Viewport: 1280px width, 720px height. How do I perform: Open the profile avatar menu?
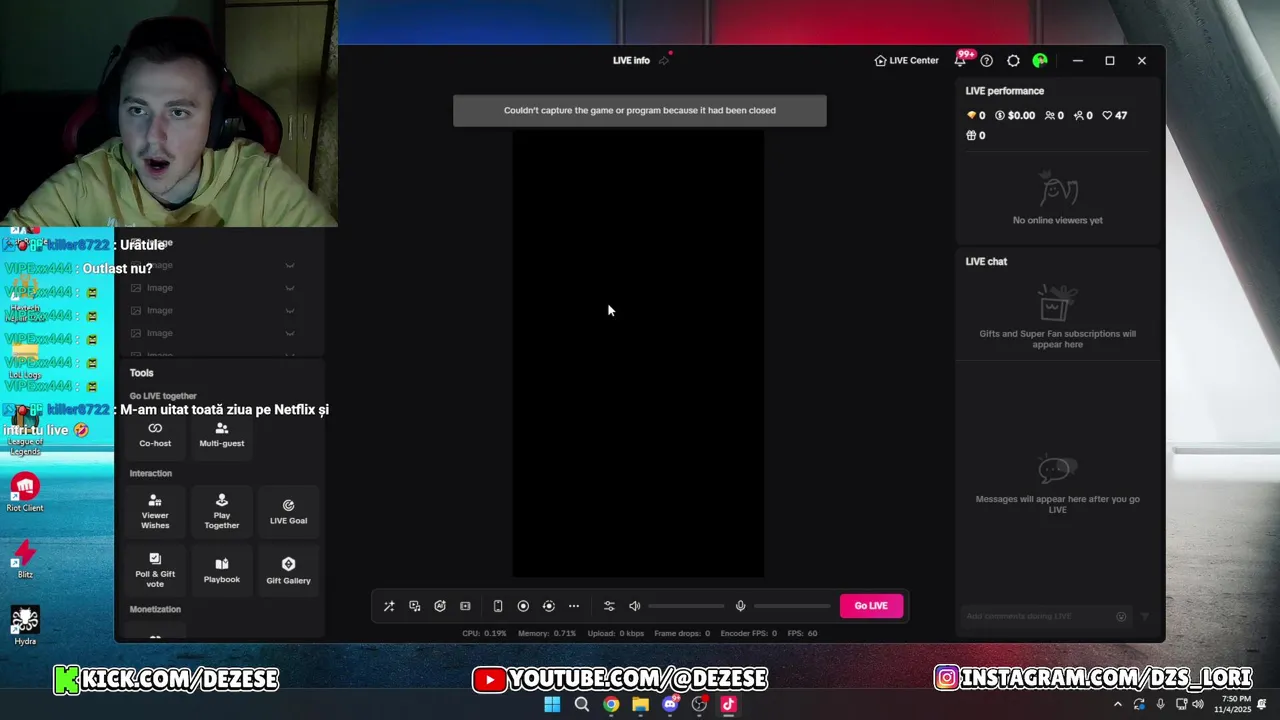[1040, 61]
